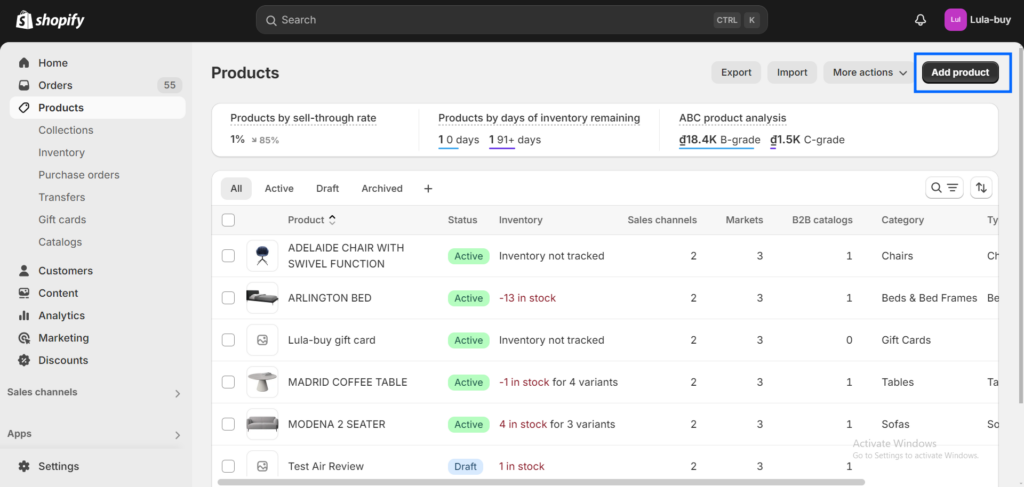1024x487 pixels.
Task: Open Inventory in the sidebar
Action: click(61, 153)
